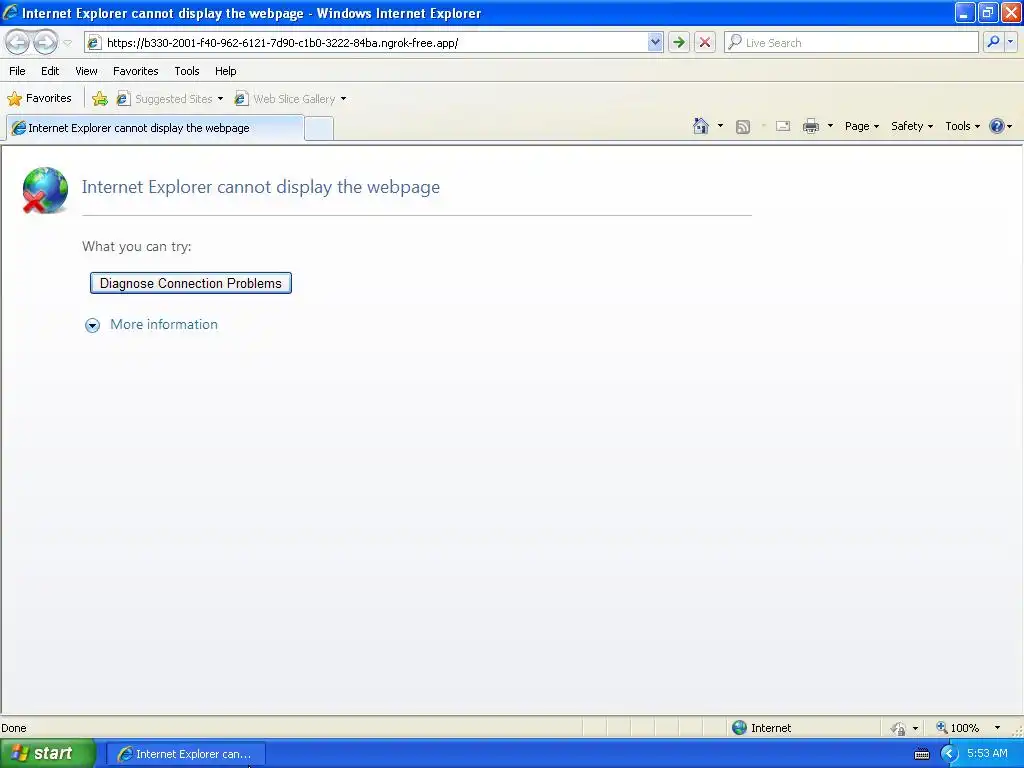
Task: Open the Favorites star center button
Action: click(39, 99)
